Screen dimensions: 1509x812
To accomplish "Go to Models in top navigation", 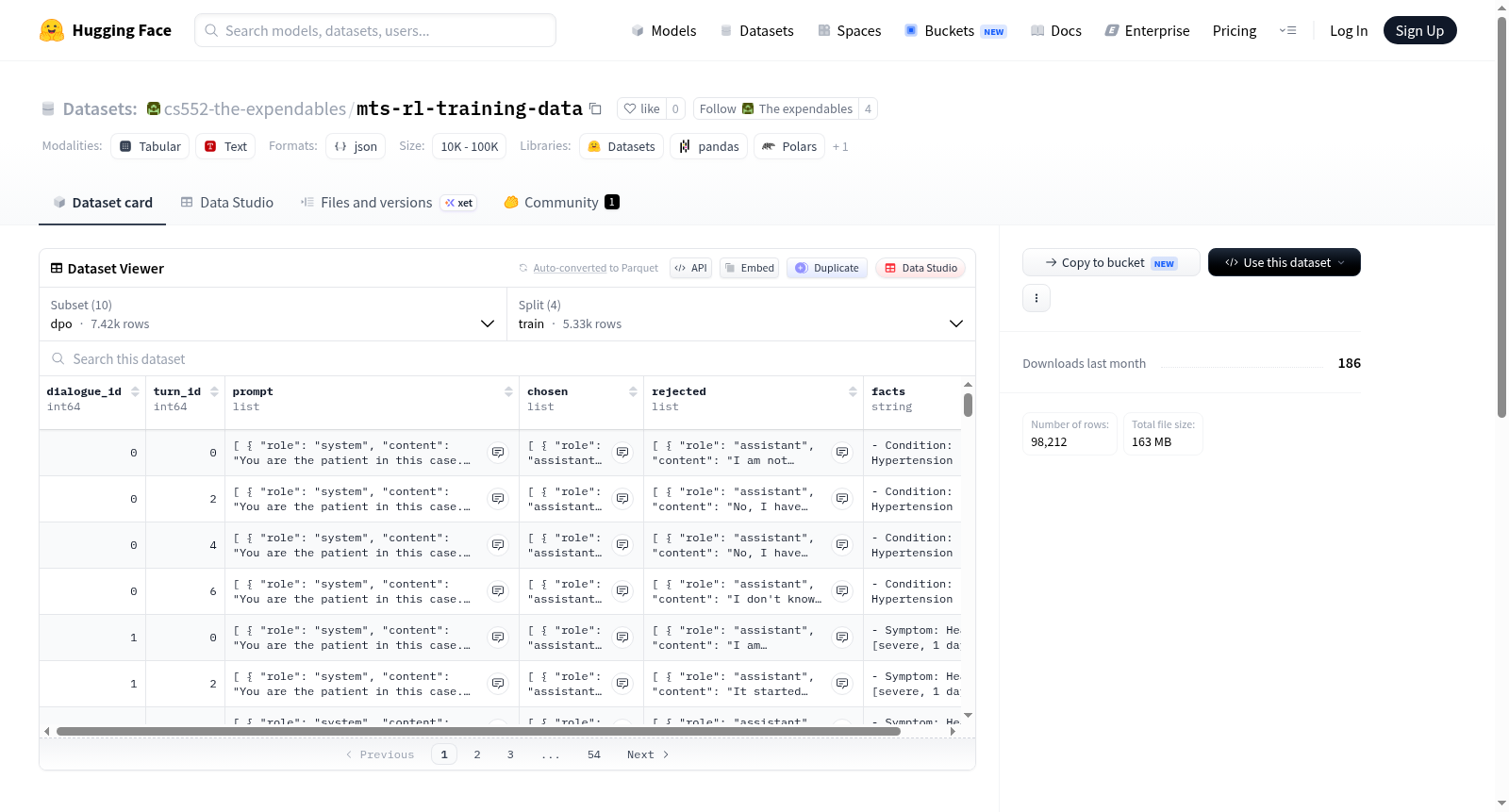I will point(664,30).
